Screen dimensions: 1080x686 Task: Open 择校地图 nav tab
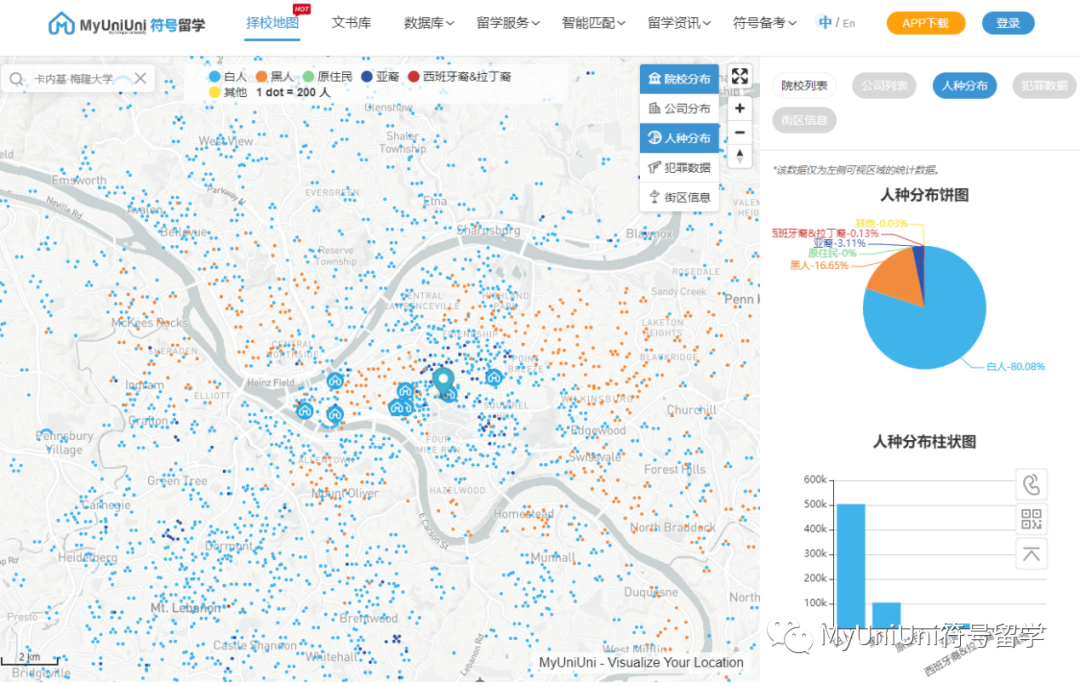(x=272, y=23)
